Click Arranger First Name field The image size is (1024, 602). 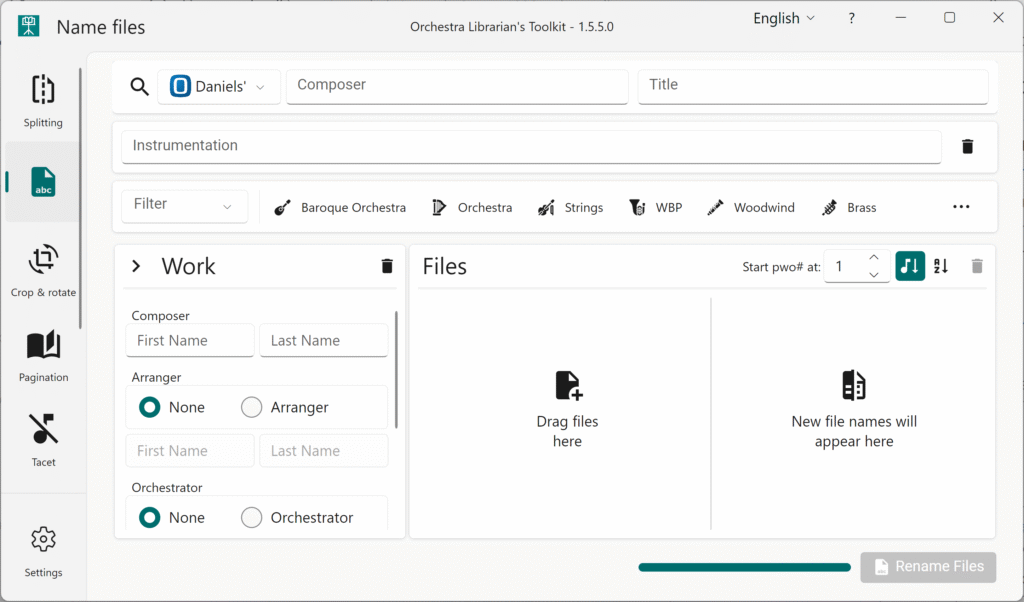(x=190, y=451)
